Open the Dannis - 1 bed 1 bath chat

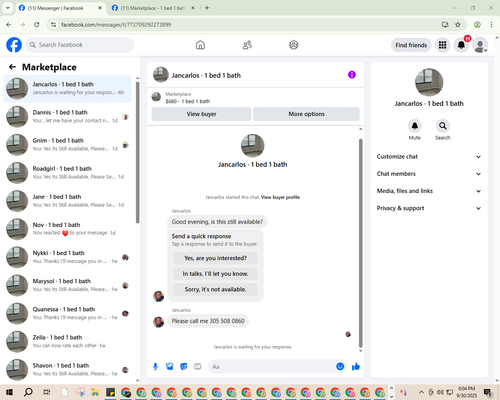coord(67,116)
